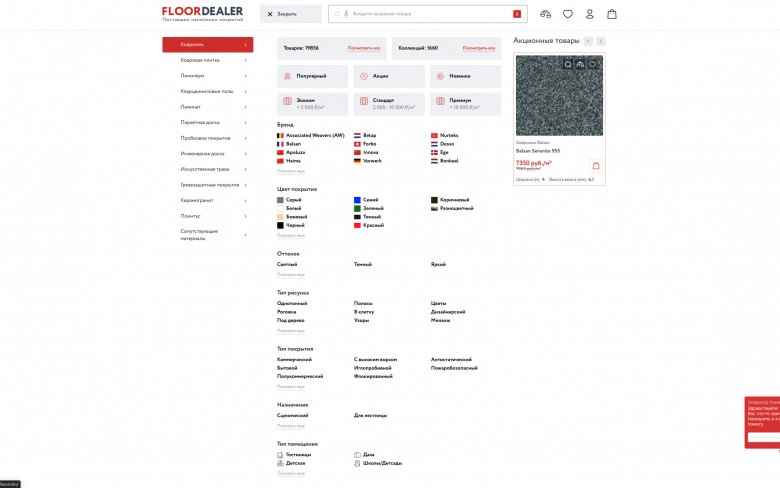
Task: Select the Гостиницы room type icon
Action: [280, 455]
